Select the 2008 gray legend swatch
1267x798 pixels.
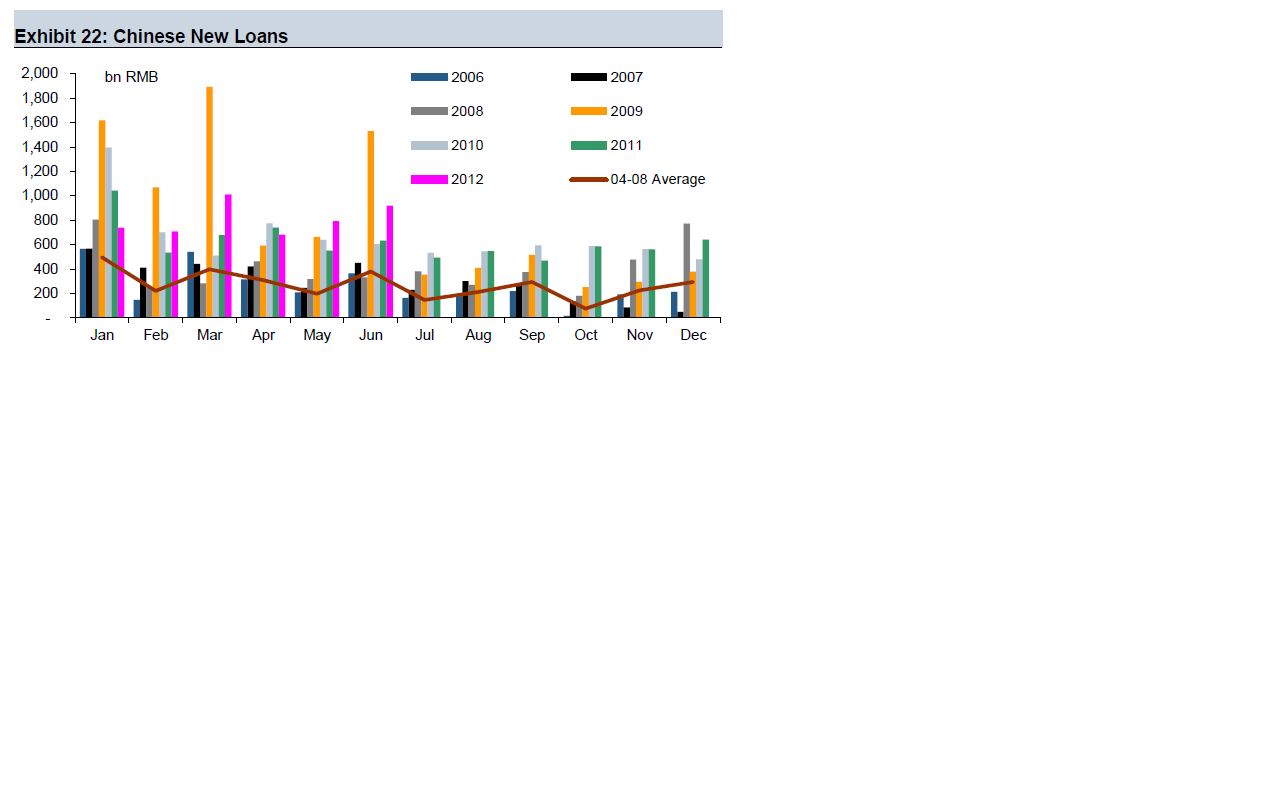click(429, 112)
